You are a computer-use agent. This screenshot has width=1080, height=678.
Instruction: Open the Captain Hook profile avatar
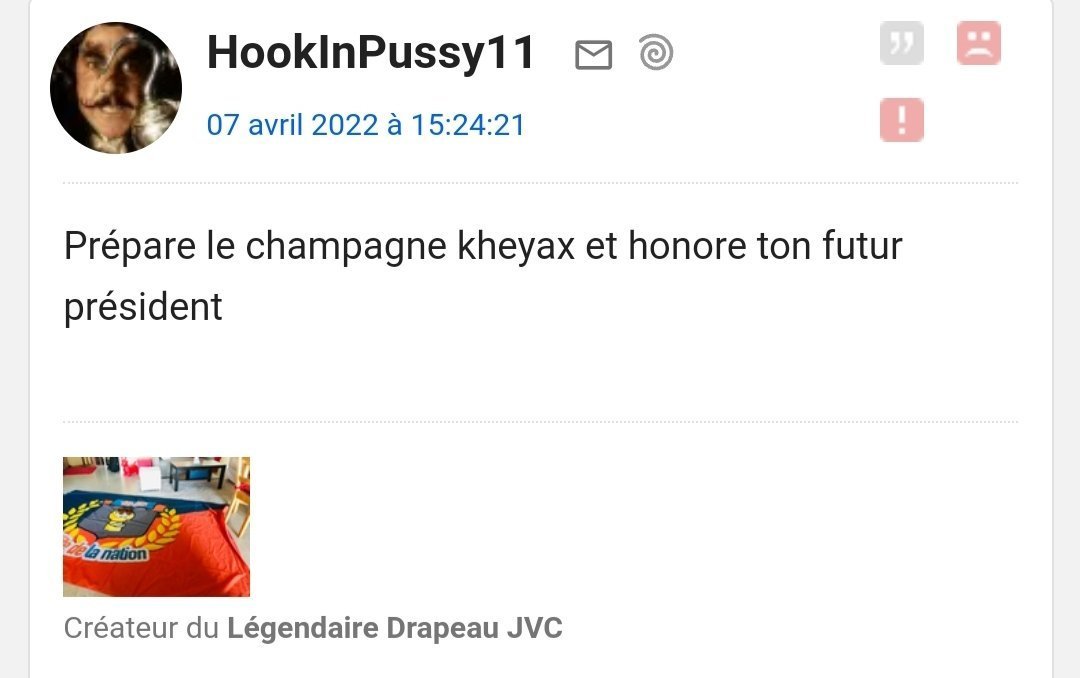pyautogui.click(x=116, y=88)
